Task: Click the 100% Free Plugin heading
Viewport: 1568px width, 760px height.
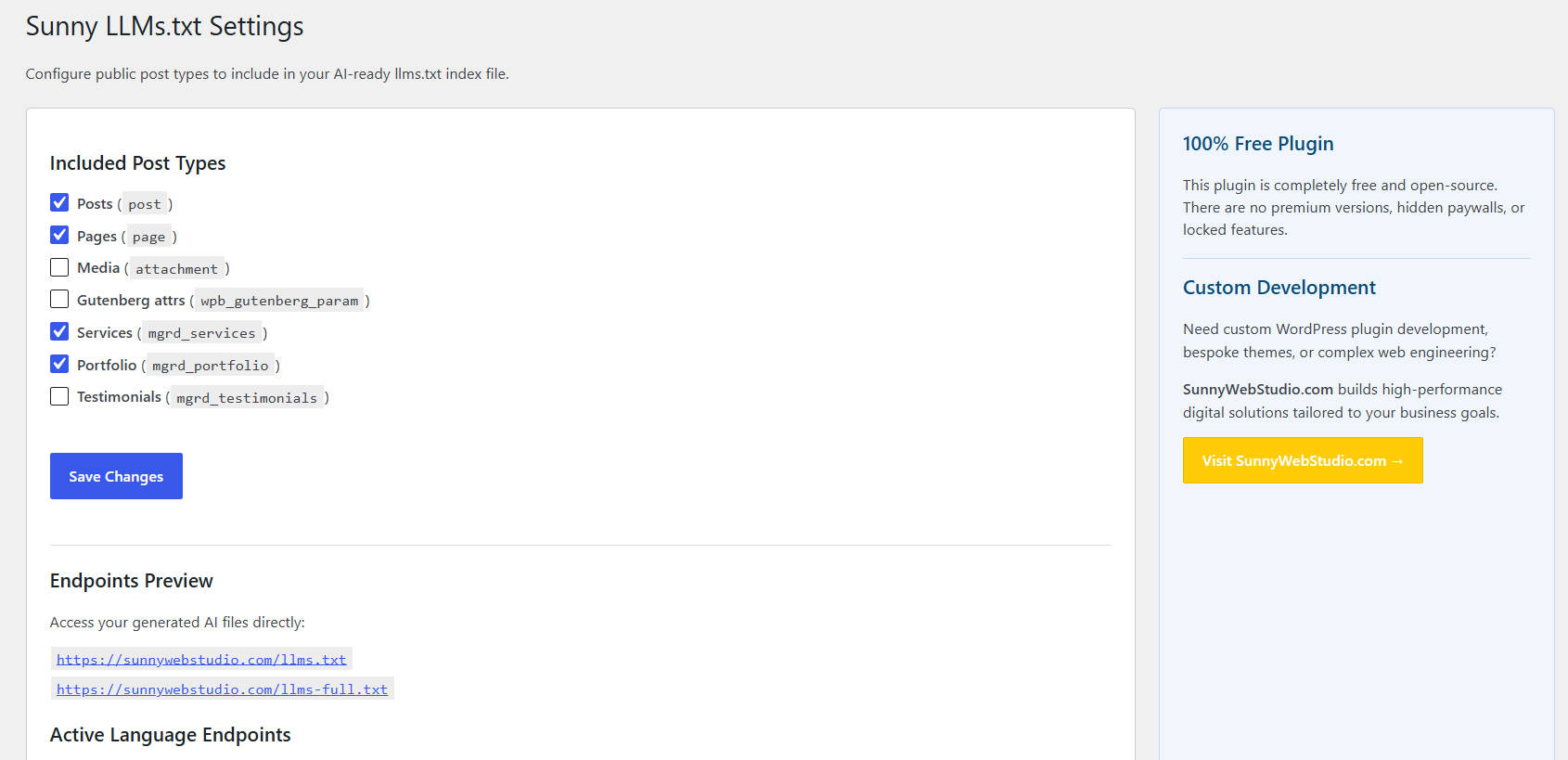Action: point(1258,144)
